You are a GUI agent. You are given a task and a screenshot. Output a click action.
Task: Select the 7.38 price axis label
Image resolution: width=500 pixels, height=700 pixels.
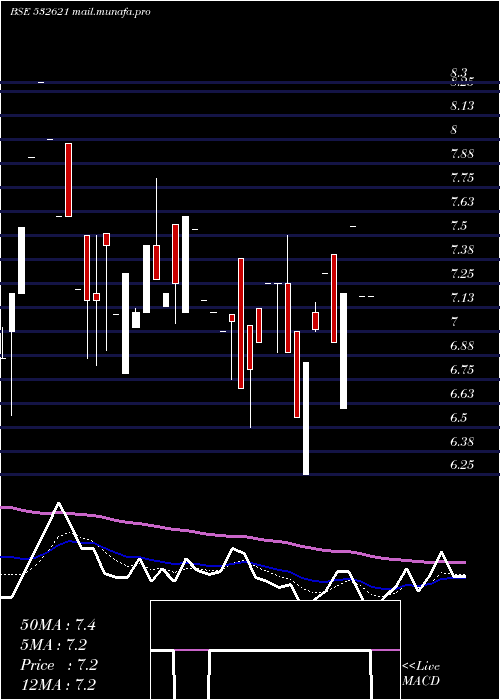462,249
